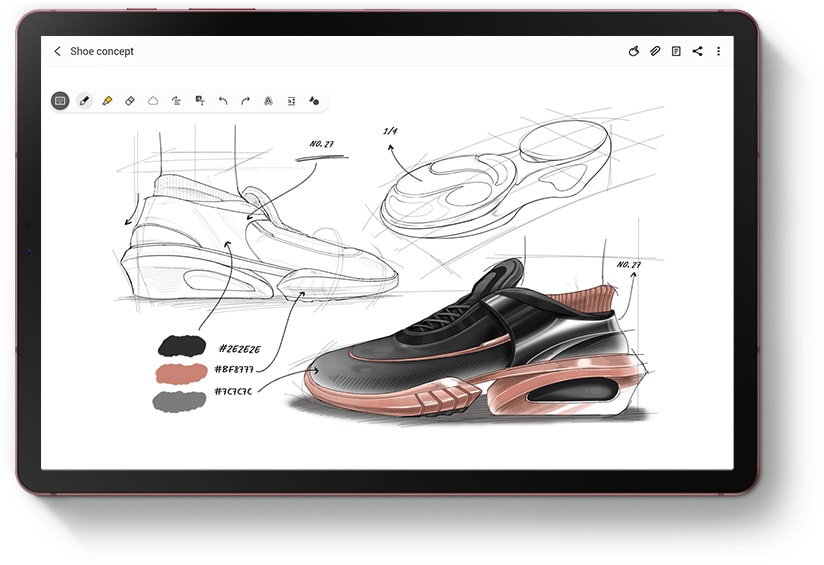Choose the Lasso selection tool
The height and width of the screenshot is (565, 824).
(153, 101)
